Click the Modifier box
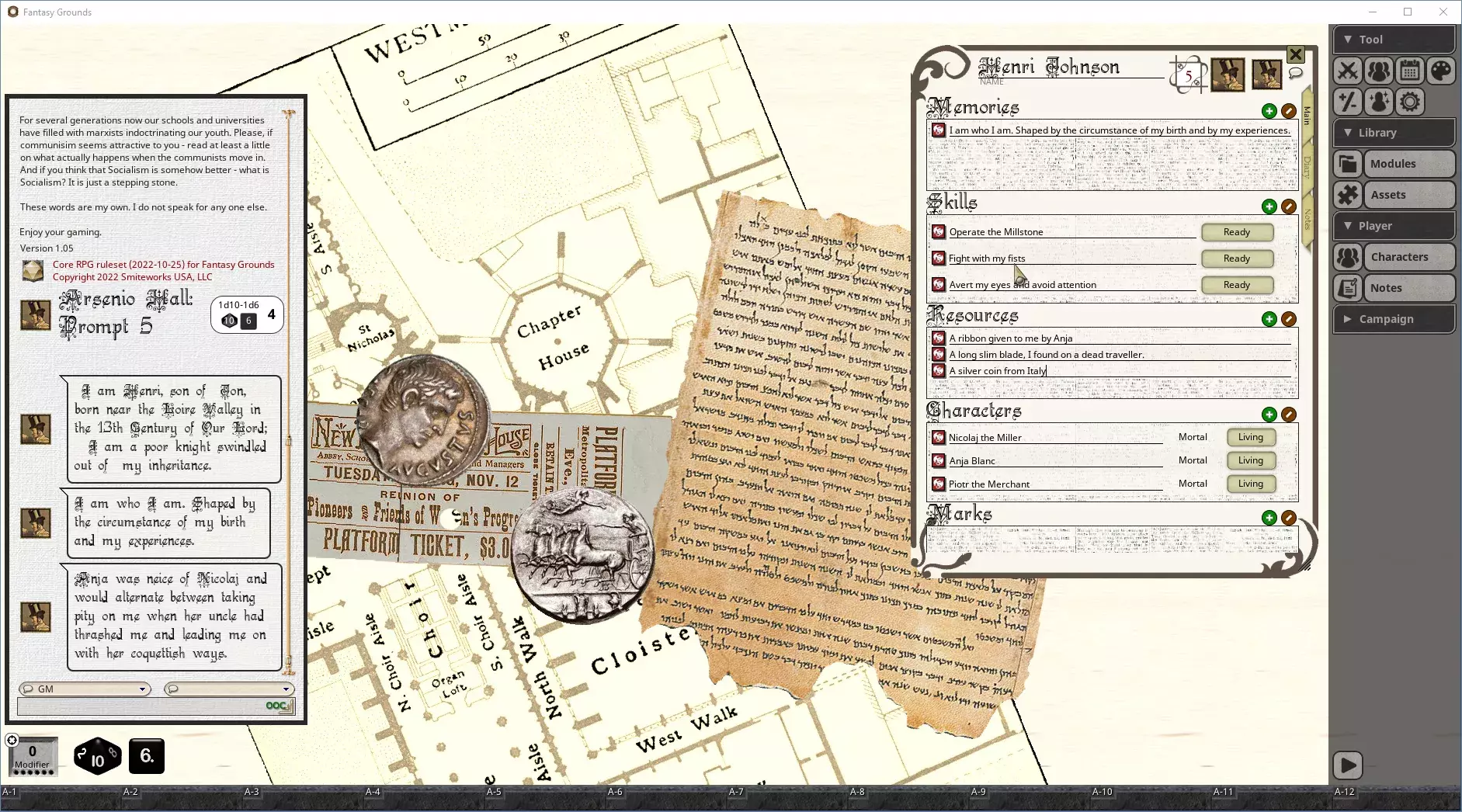1462x812 pixels. click(33, 757)
